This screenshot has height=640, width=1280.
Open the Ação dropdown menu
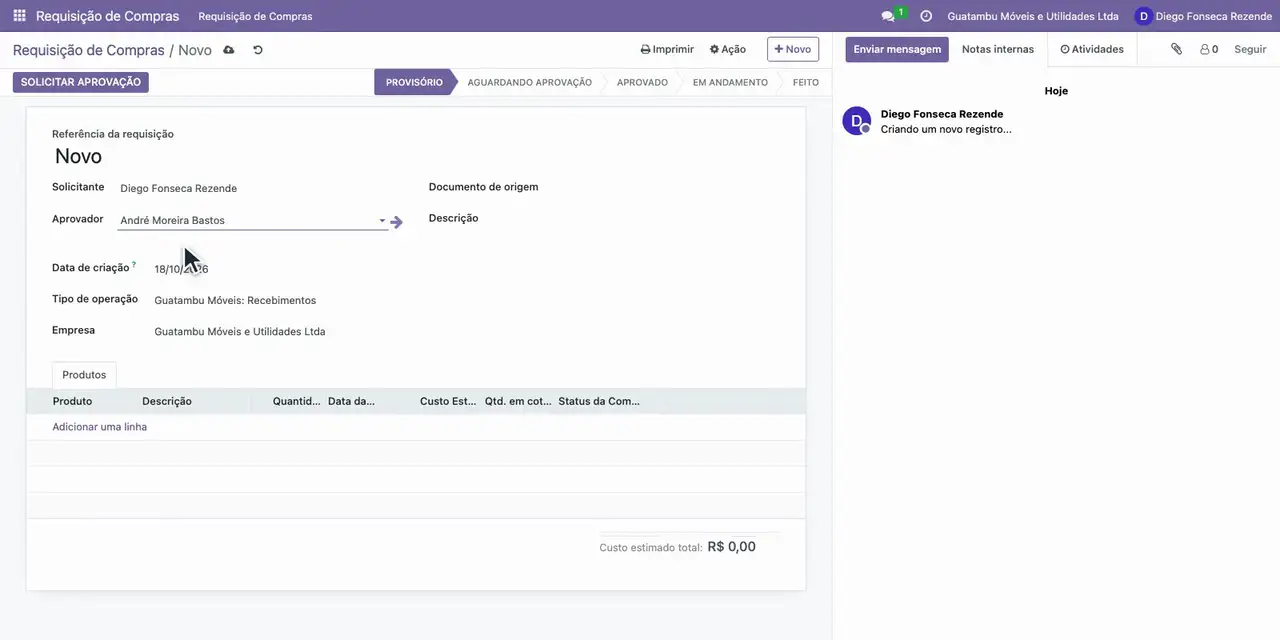pos(728,49)
